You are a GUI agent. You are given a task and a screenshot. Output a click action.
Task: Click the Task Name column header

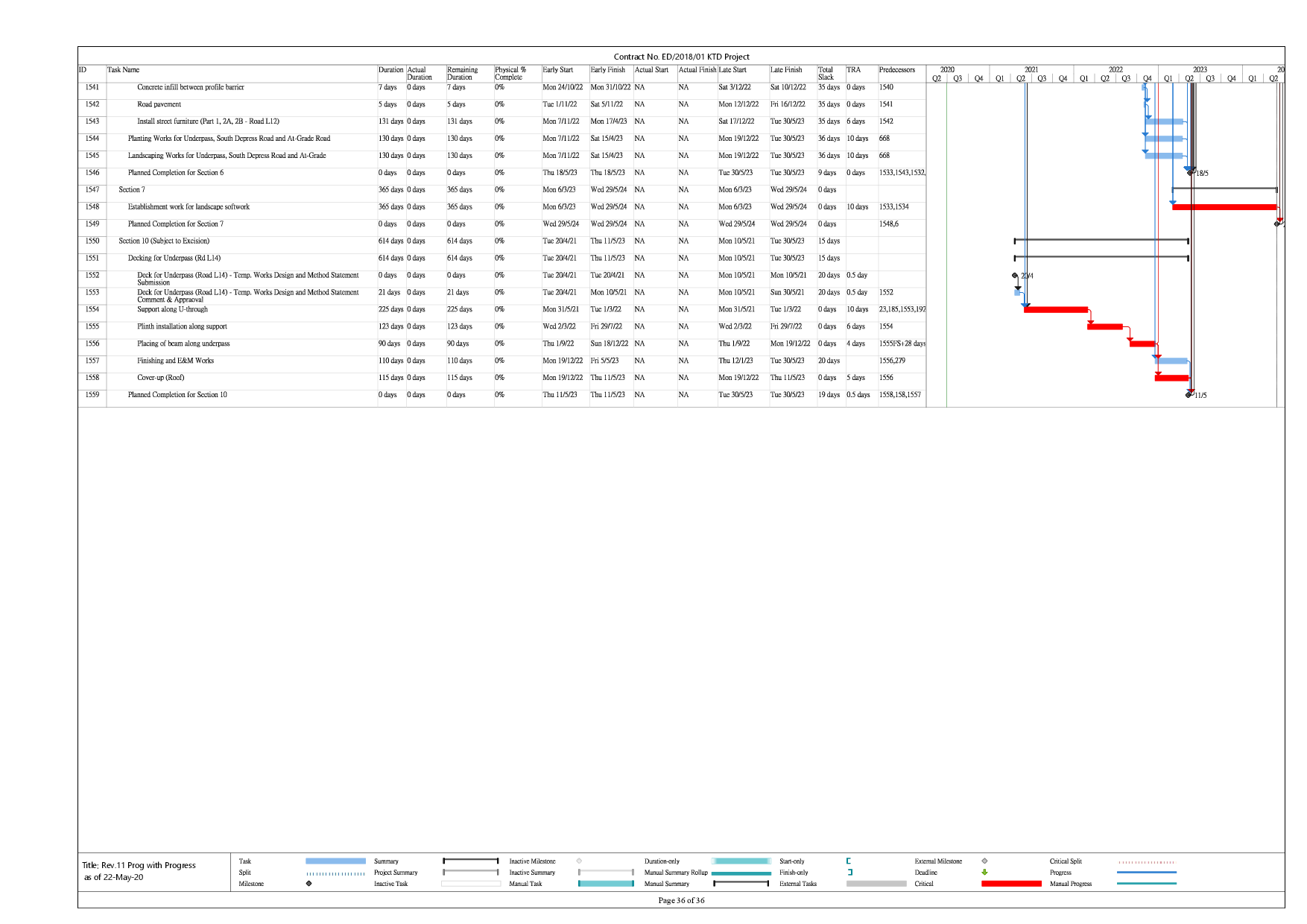tap(124, 70)
